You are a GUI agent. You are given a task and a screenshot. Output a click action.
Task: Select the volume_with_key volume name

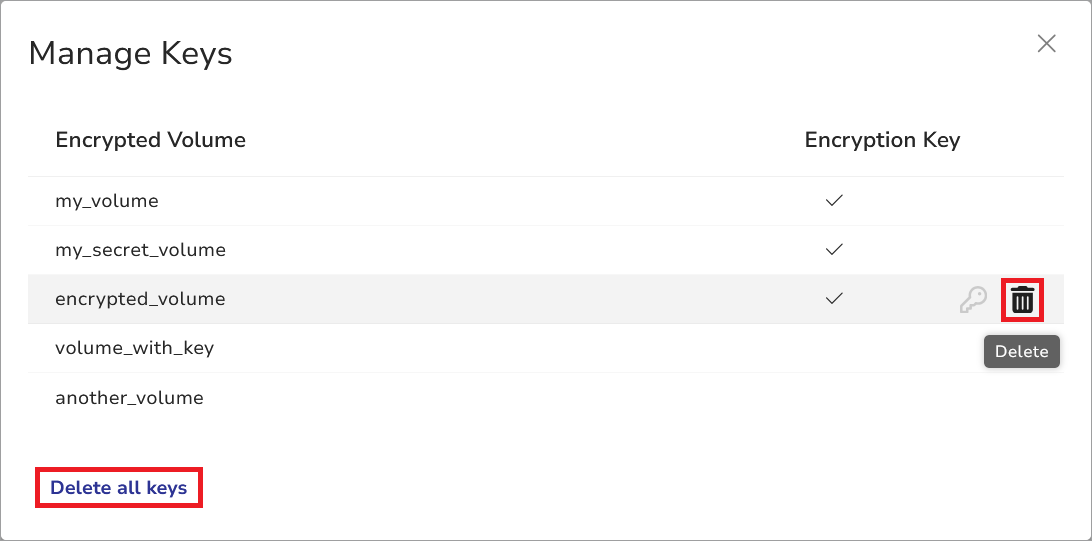point(134,348)
